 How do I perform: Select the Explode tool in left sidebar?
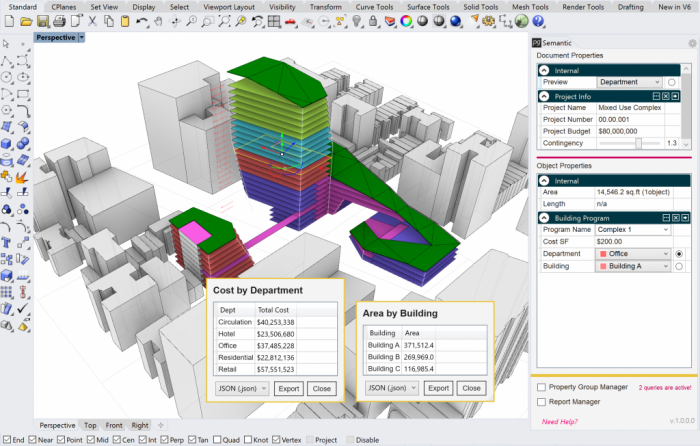pyautogui.click(x=21, y=177)
